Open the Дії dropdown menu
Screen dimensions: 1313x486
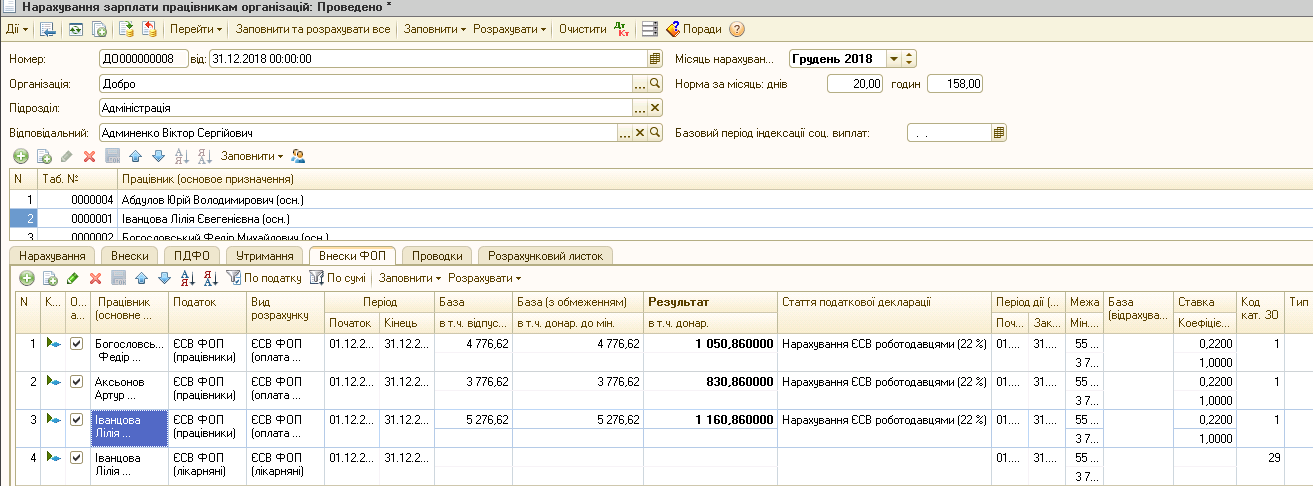(17, 29)
